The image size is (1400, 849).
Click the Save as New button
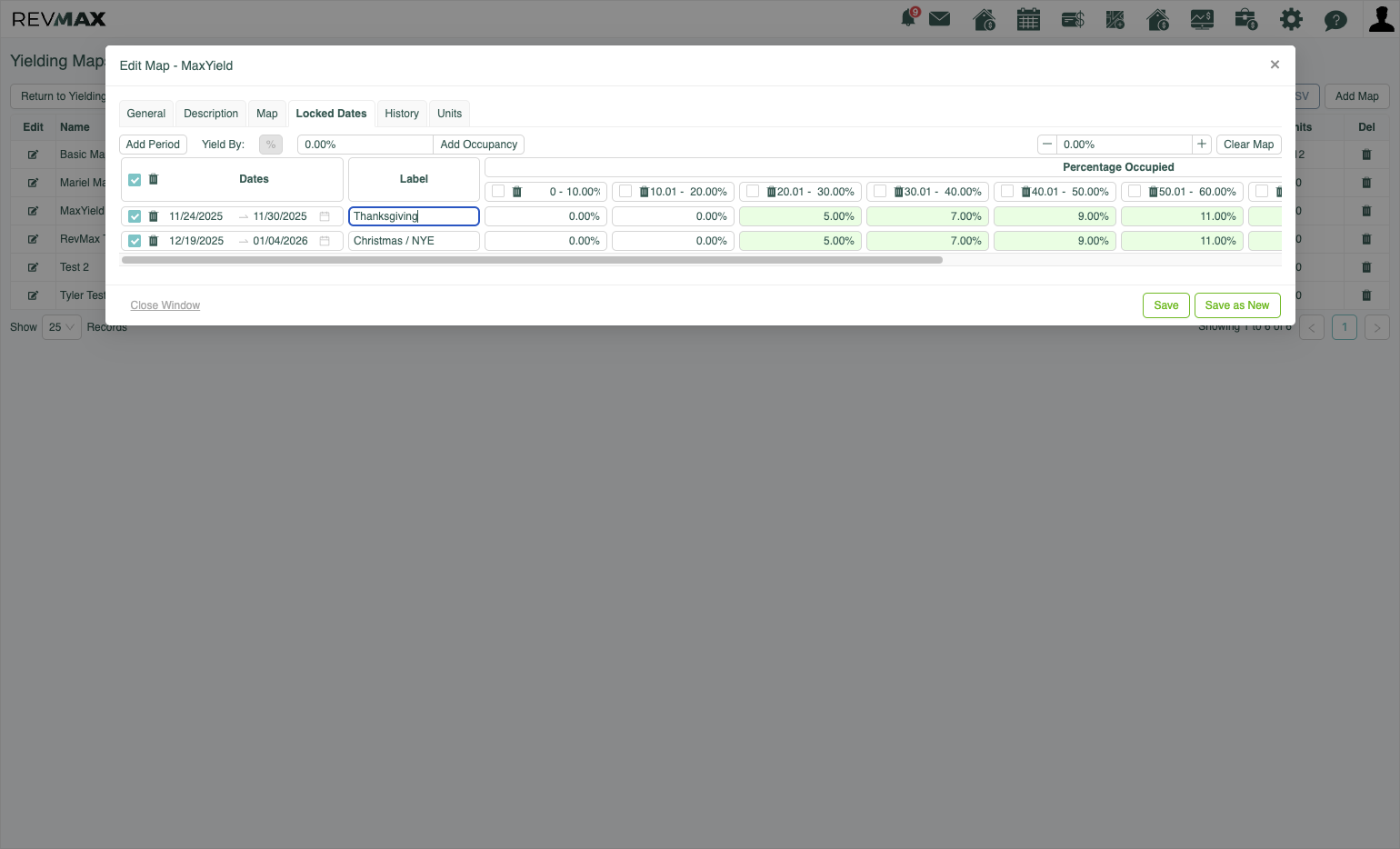point(1237,305)
